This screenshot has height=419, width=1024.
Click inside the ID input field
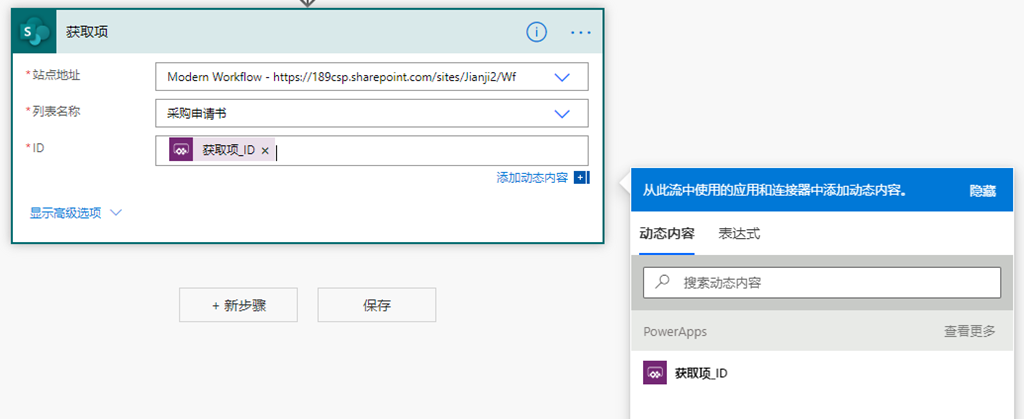(372, 151)
